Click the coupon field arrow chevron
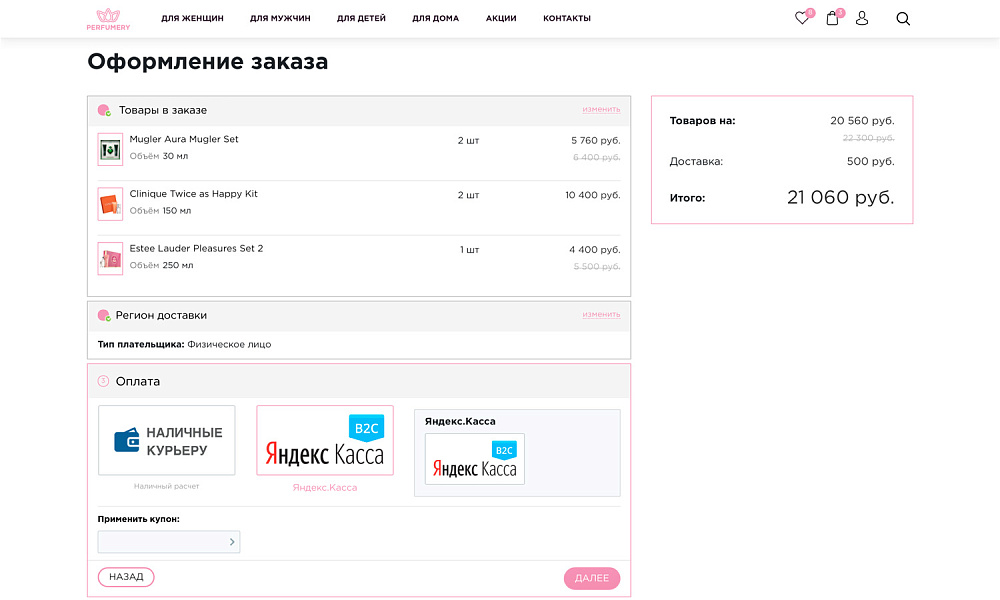This screenshot has width=1000, height=600. coord(233,541)
